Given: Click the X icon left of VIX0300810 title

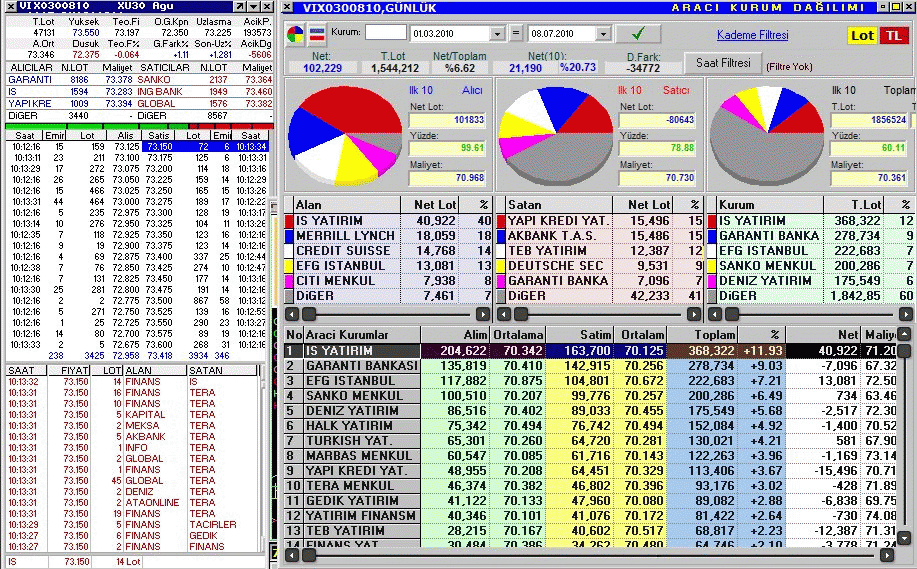Looking at the screenshot, I should click(10, 6).
